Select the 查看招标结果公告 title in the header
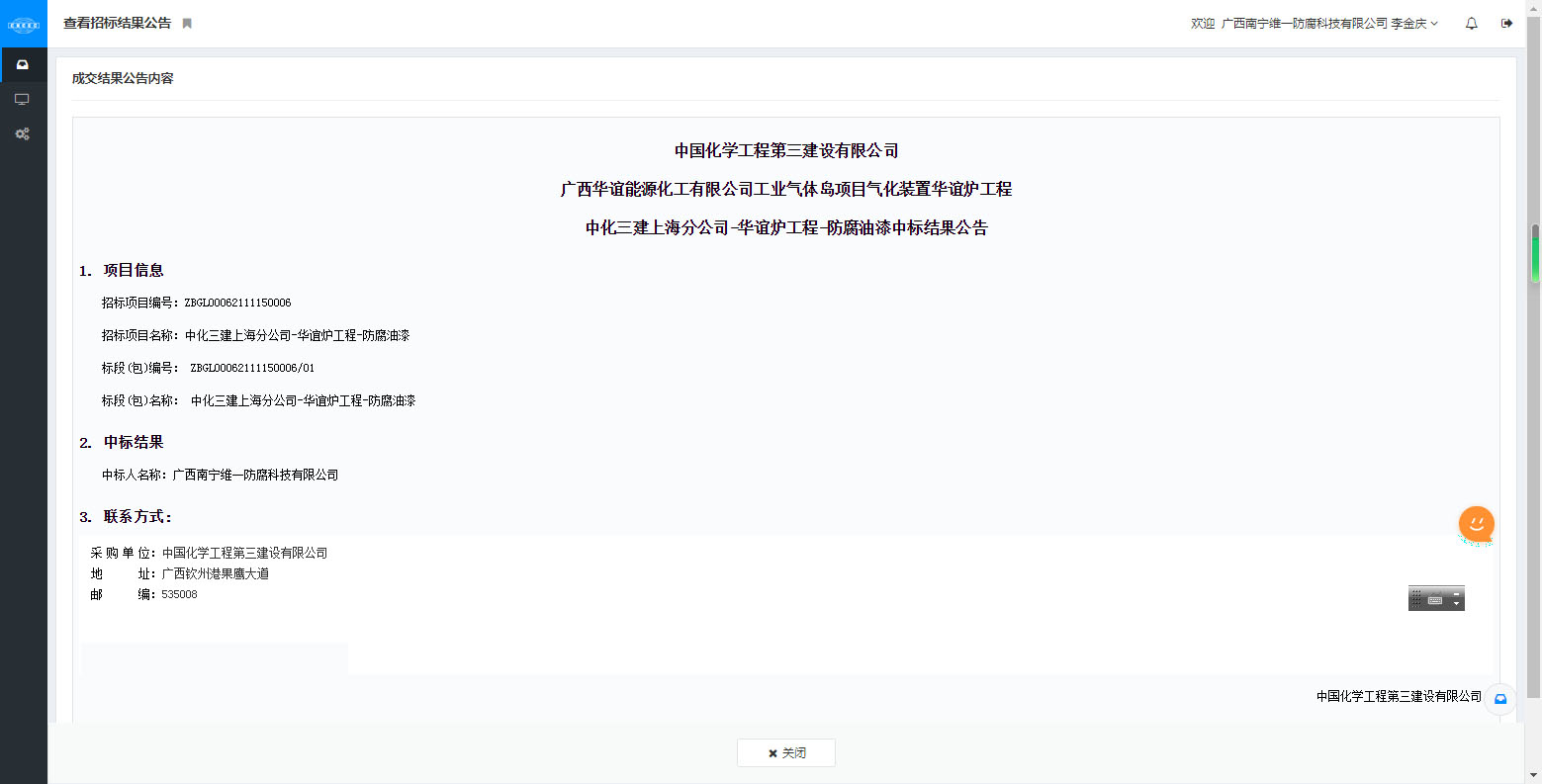The width and height of the screenshot is (1542, 784). [x=117, y=22]
